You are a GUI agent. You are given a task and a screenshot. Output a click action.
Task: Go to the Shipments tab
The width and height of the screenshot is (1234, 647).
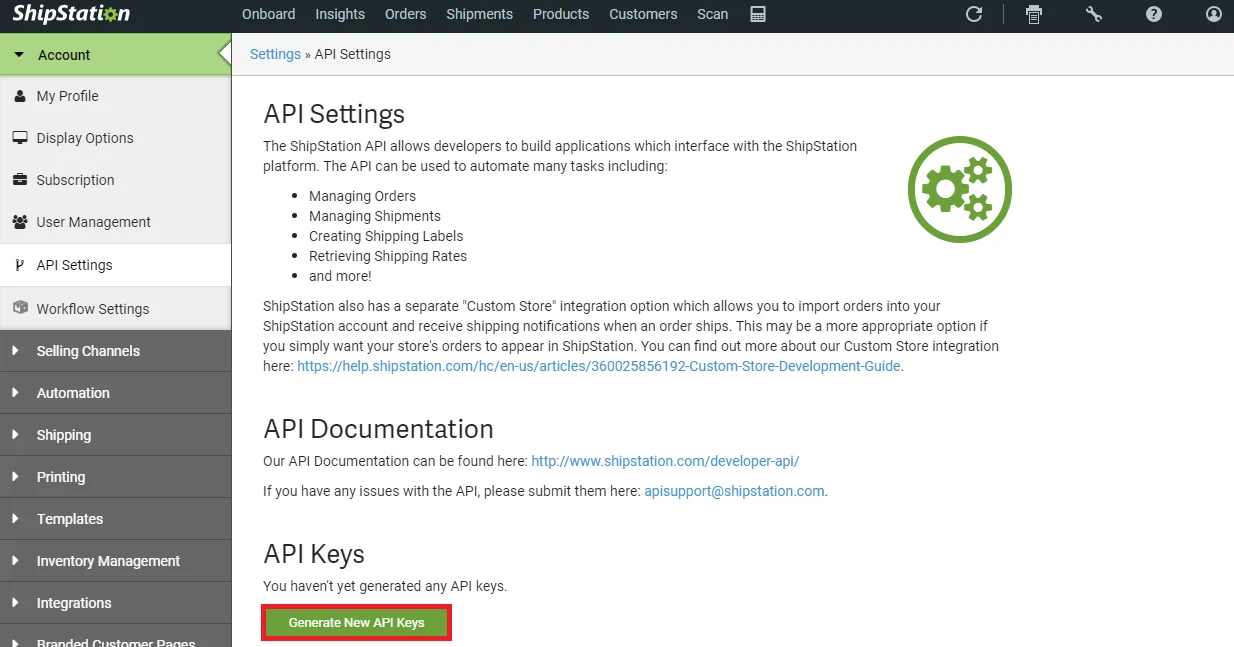pos(479,14)
